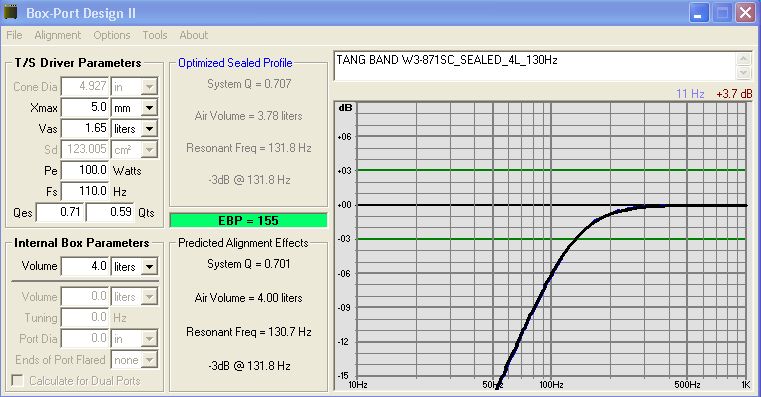Click the Qes input field (0.71)

coord(60,212)
